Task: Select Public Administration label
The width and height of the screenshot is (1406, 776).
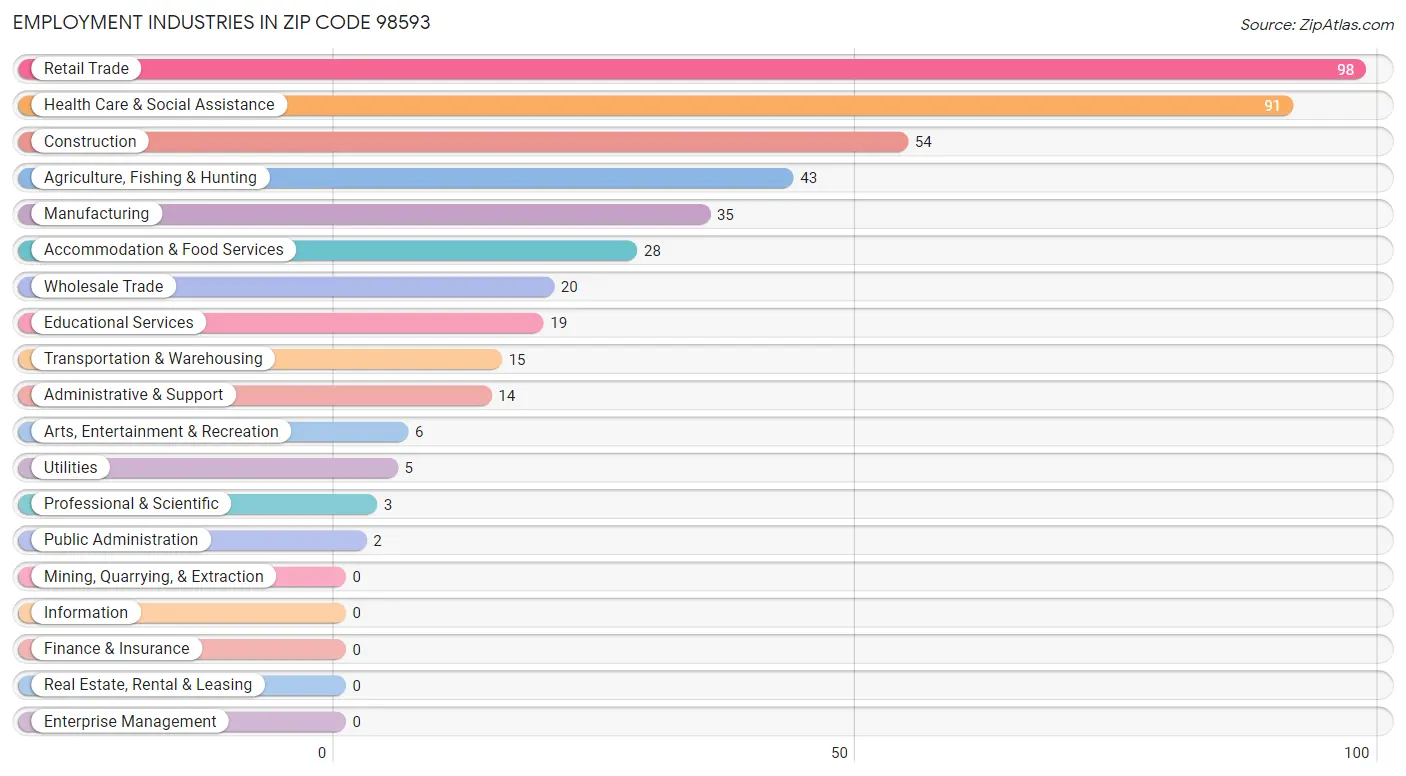Action: 121,540
